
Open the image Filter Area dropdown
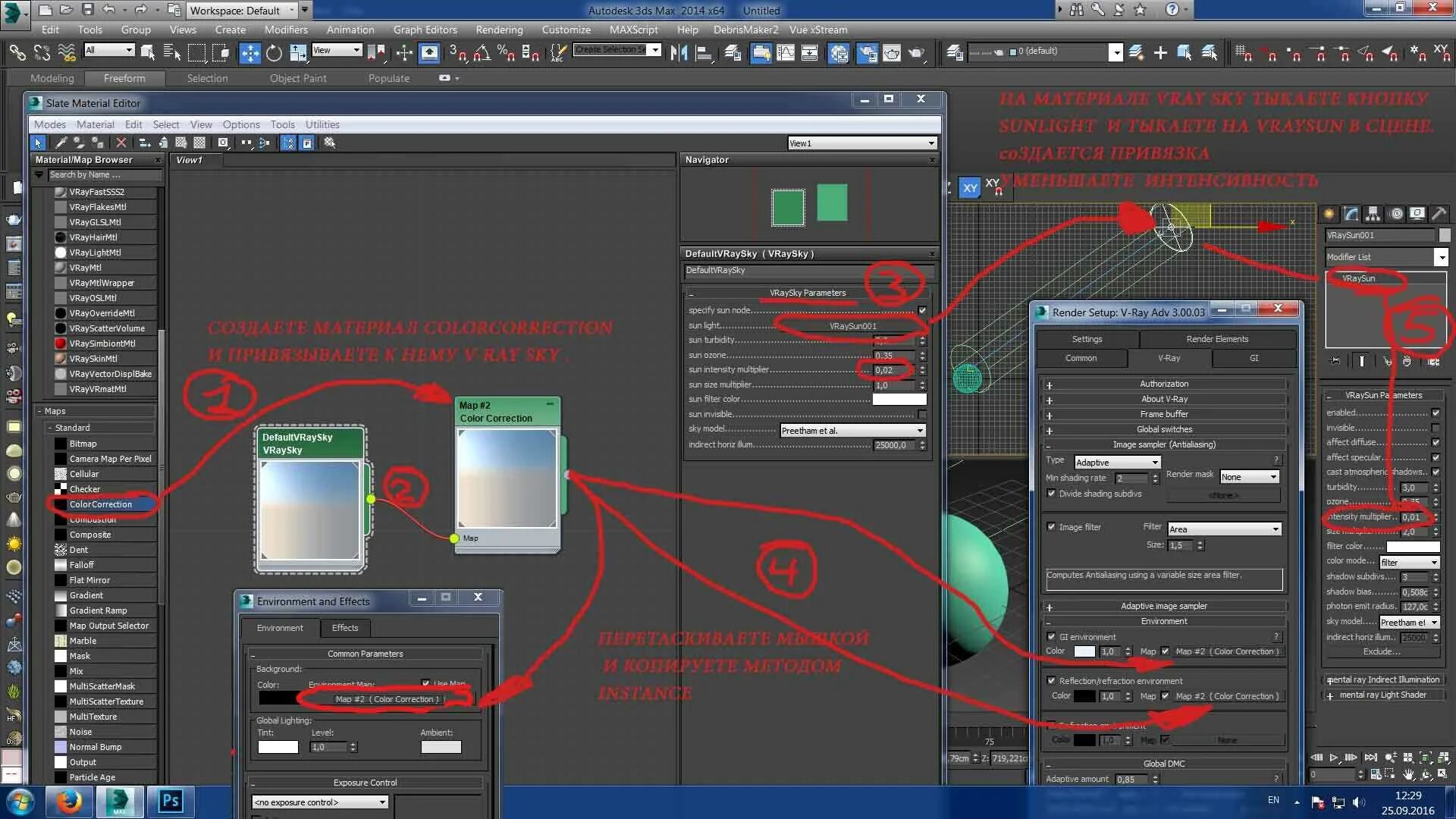click(1224, 529)
